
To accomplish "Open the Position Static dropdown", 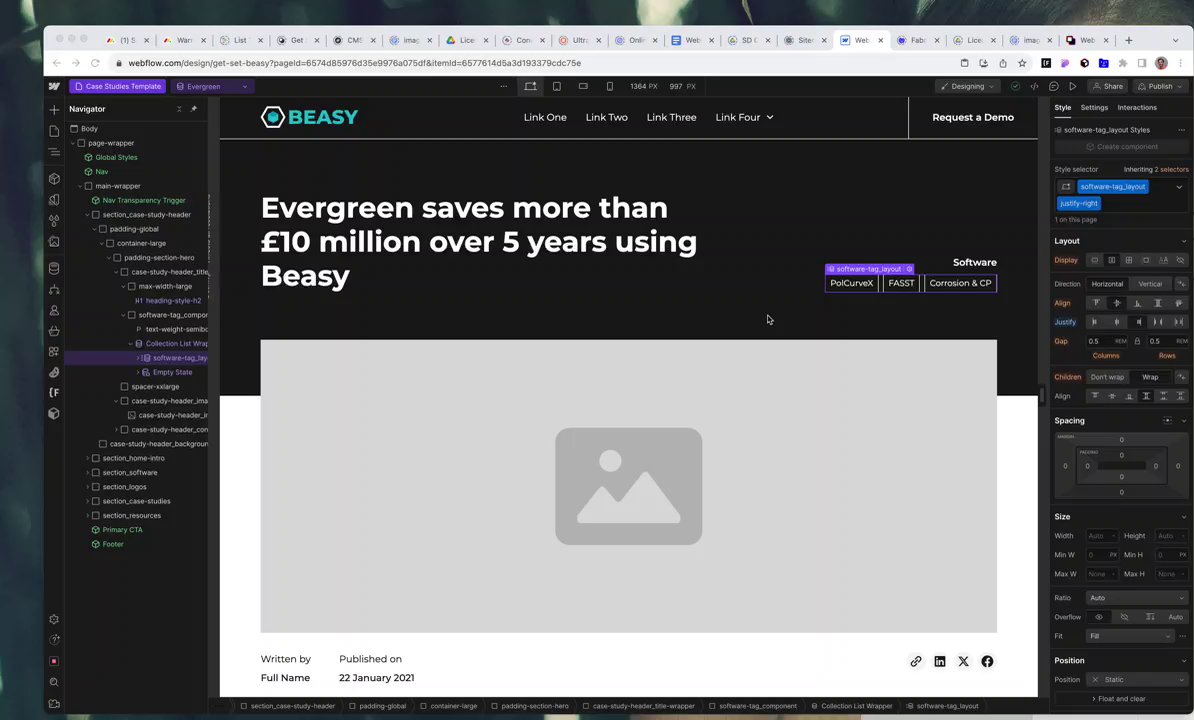I will point(1137,680).
